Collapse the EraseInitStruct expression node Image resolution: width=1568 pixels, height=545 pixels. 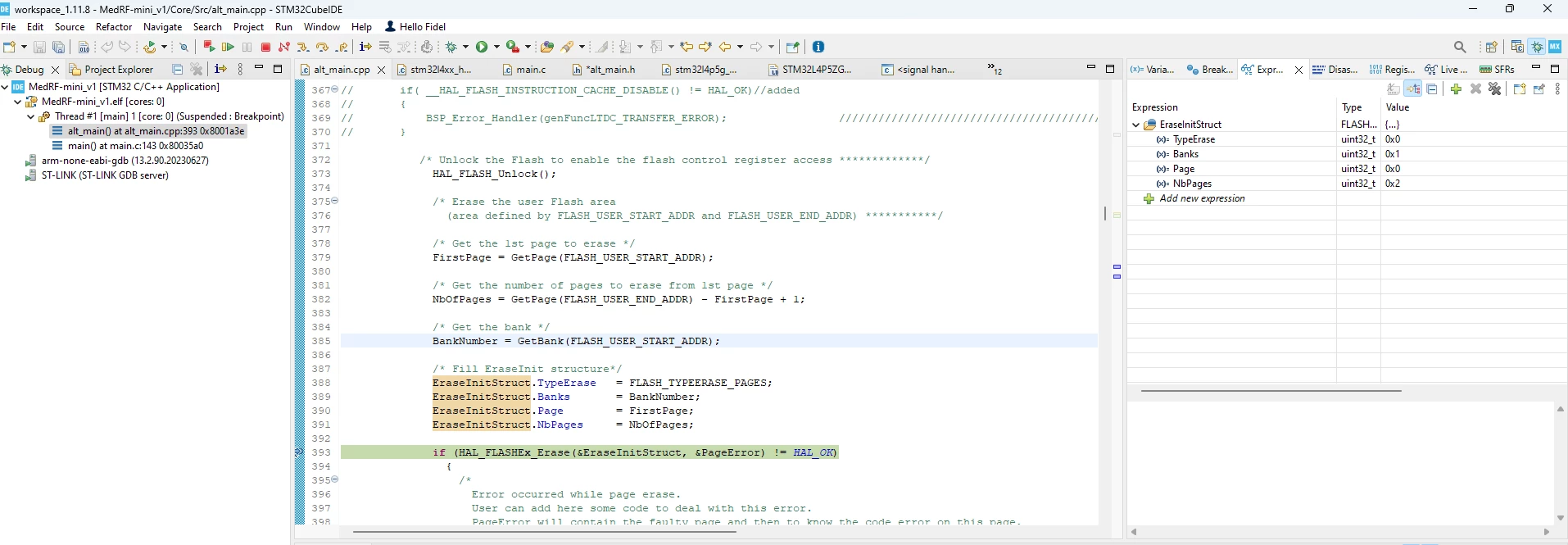pyautogui.click(x=1135, y=125)
